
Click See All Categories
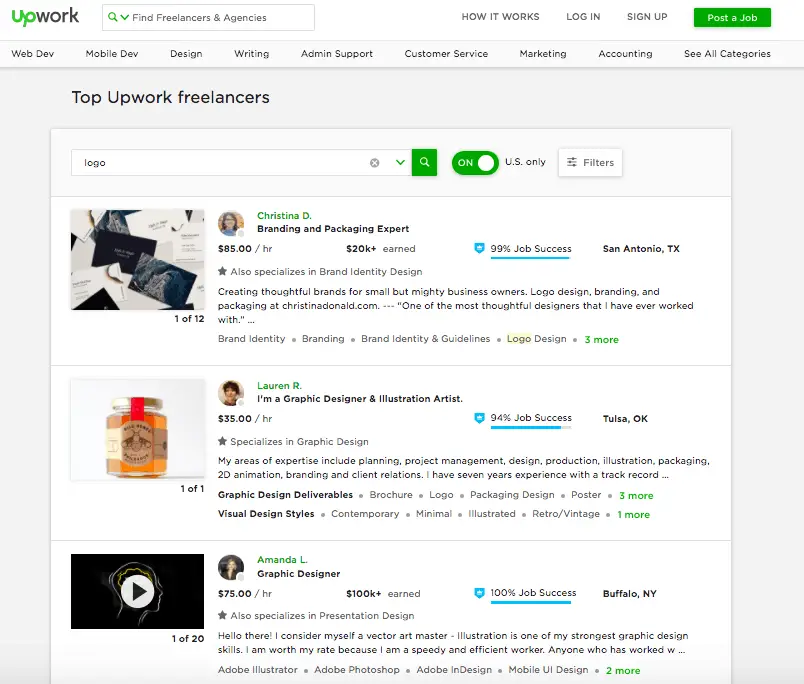coord(727,54)
